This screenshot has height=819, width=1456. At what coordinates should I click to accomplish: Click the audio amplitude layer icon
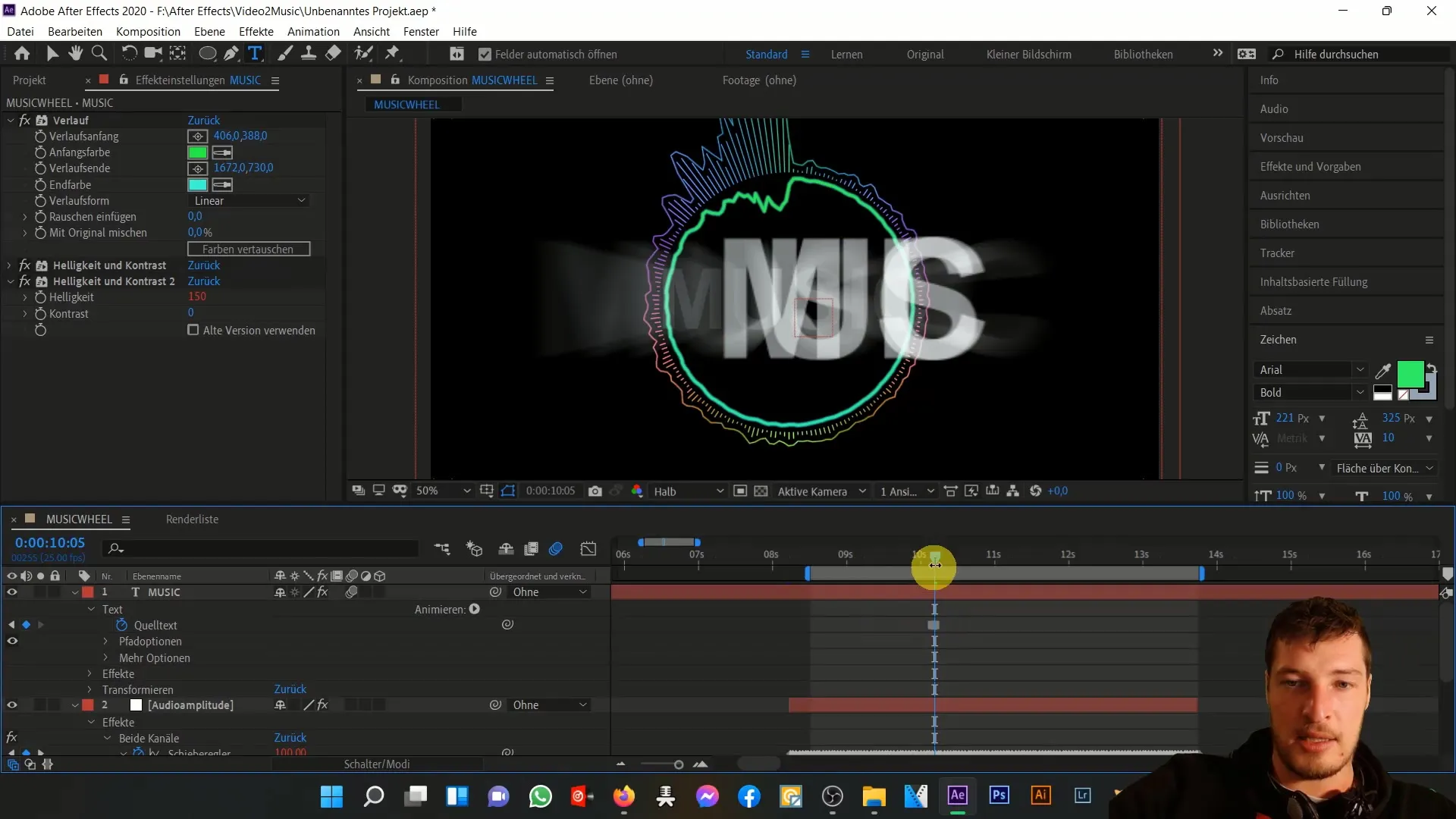(136, 705)
